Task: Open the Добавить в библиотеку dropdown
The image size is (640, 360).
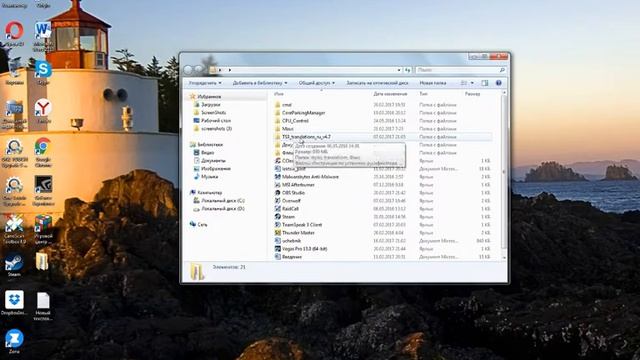Action: (260, 83)
